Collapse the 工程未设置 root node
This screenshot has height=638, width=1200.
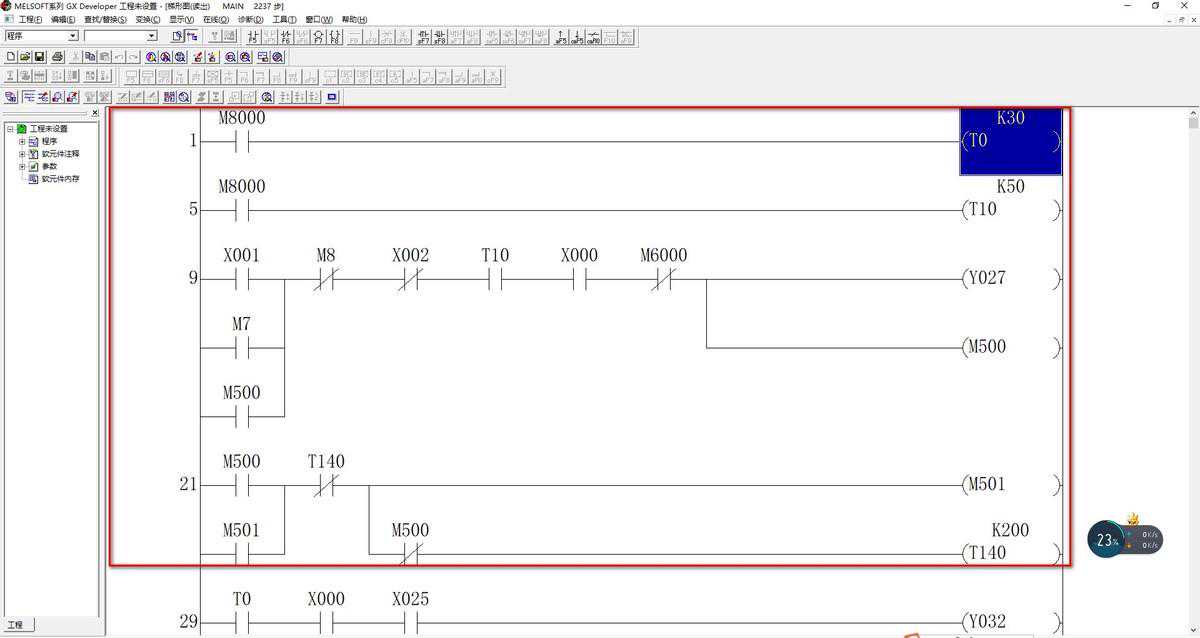coord(10,129)
